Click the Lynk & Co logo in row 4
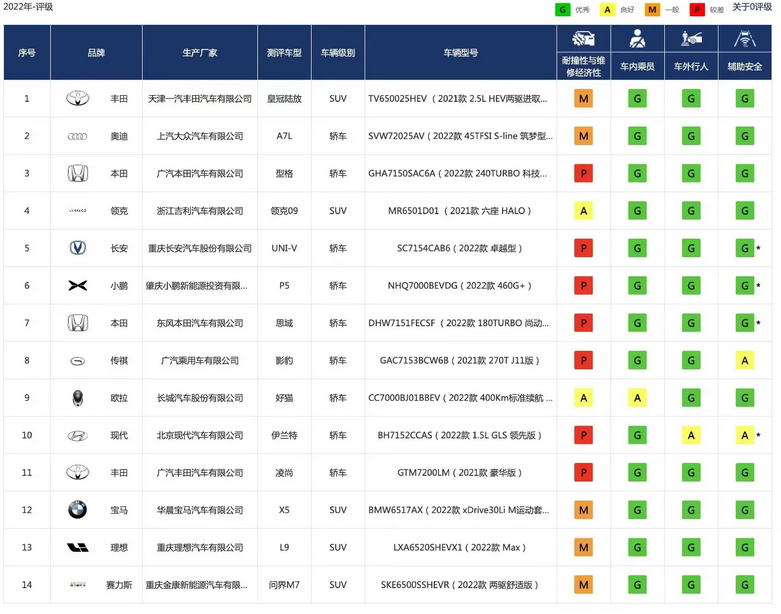Screen dimensions: 781x614 [78, 211]
